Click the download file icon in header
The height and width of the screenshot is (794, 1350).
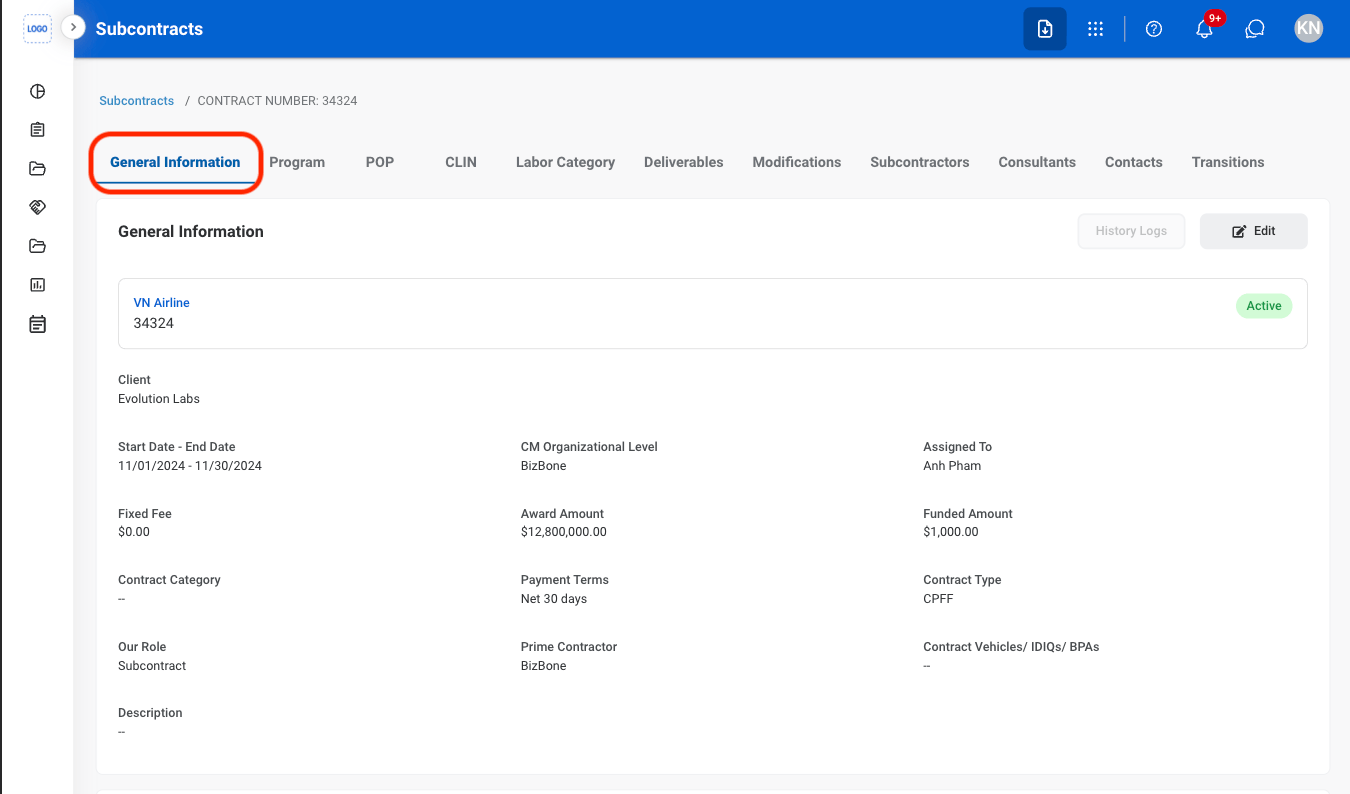[1044, 29]
